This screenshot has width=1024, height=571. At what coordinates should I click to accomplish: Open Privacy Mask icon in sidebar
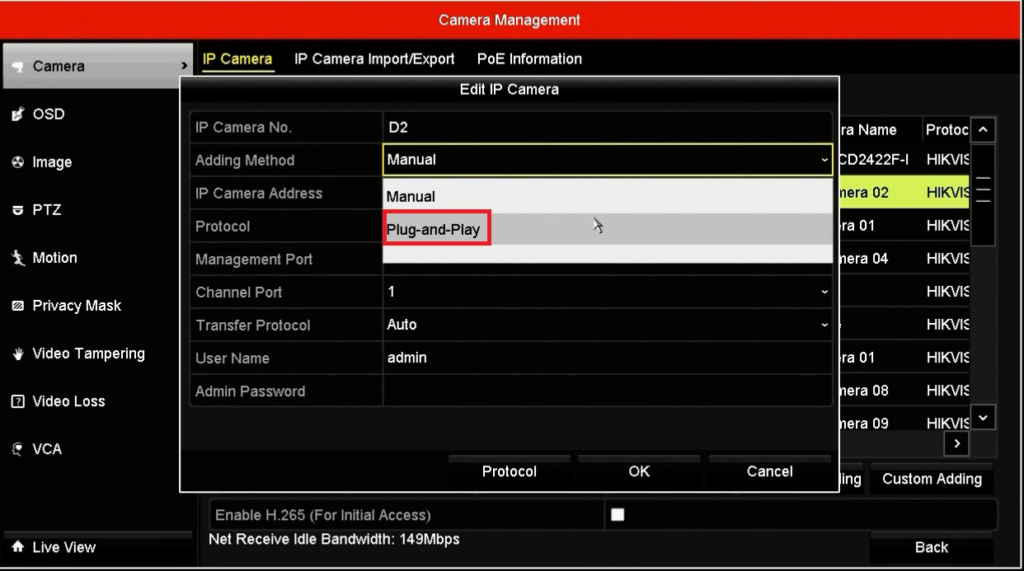coord(18,306)
